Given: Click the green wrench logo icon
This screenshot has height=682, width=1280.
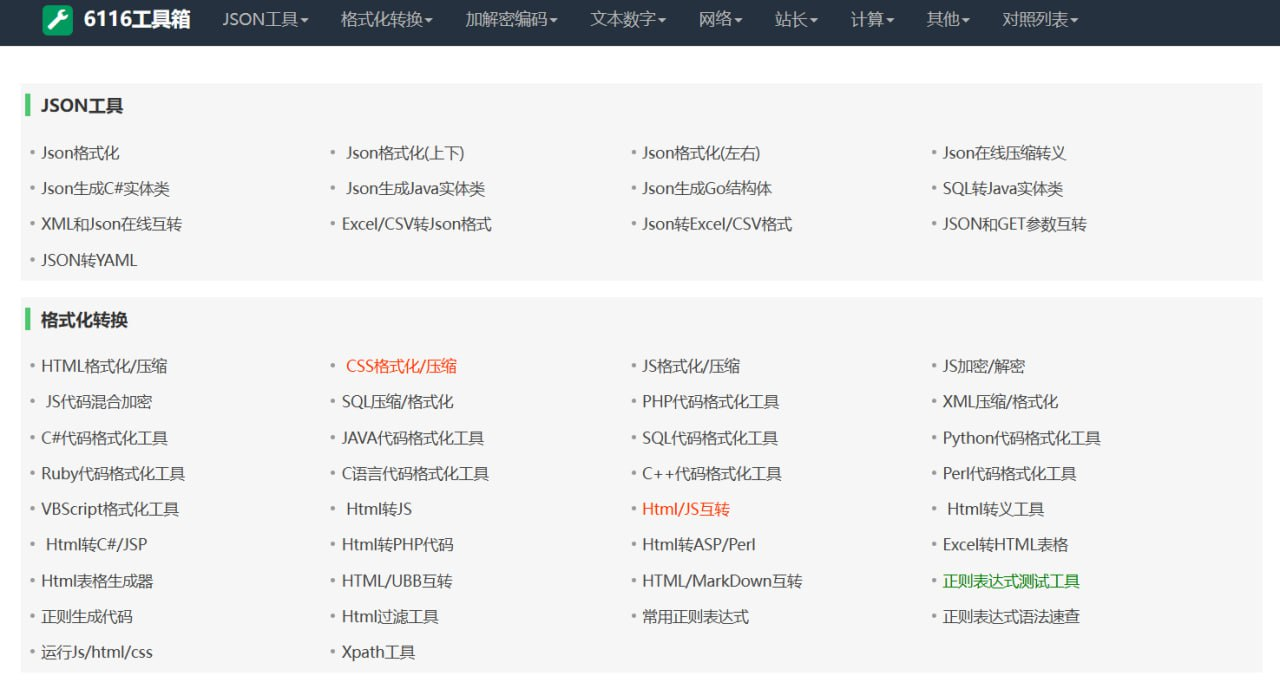Looking at the screenshot, I should (x=57, y=20).
